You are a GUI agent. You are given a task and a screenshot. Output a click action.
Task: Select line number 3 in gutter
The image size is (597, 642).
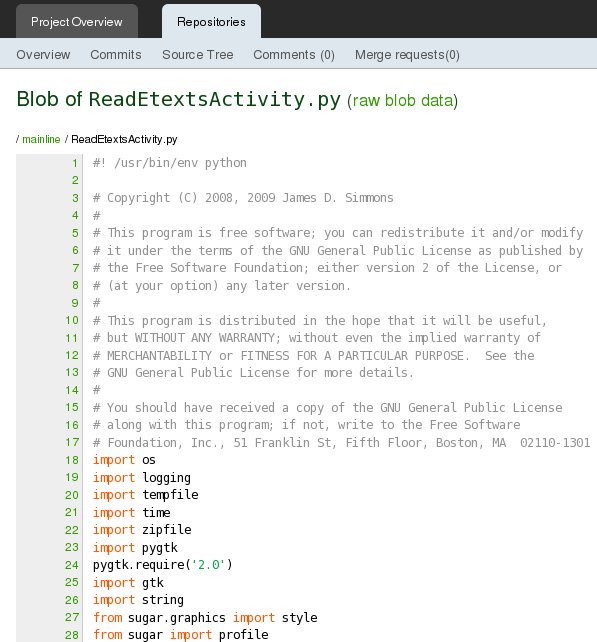75,198
